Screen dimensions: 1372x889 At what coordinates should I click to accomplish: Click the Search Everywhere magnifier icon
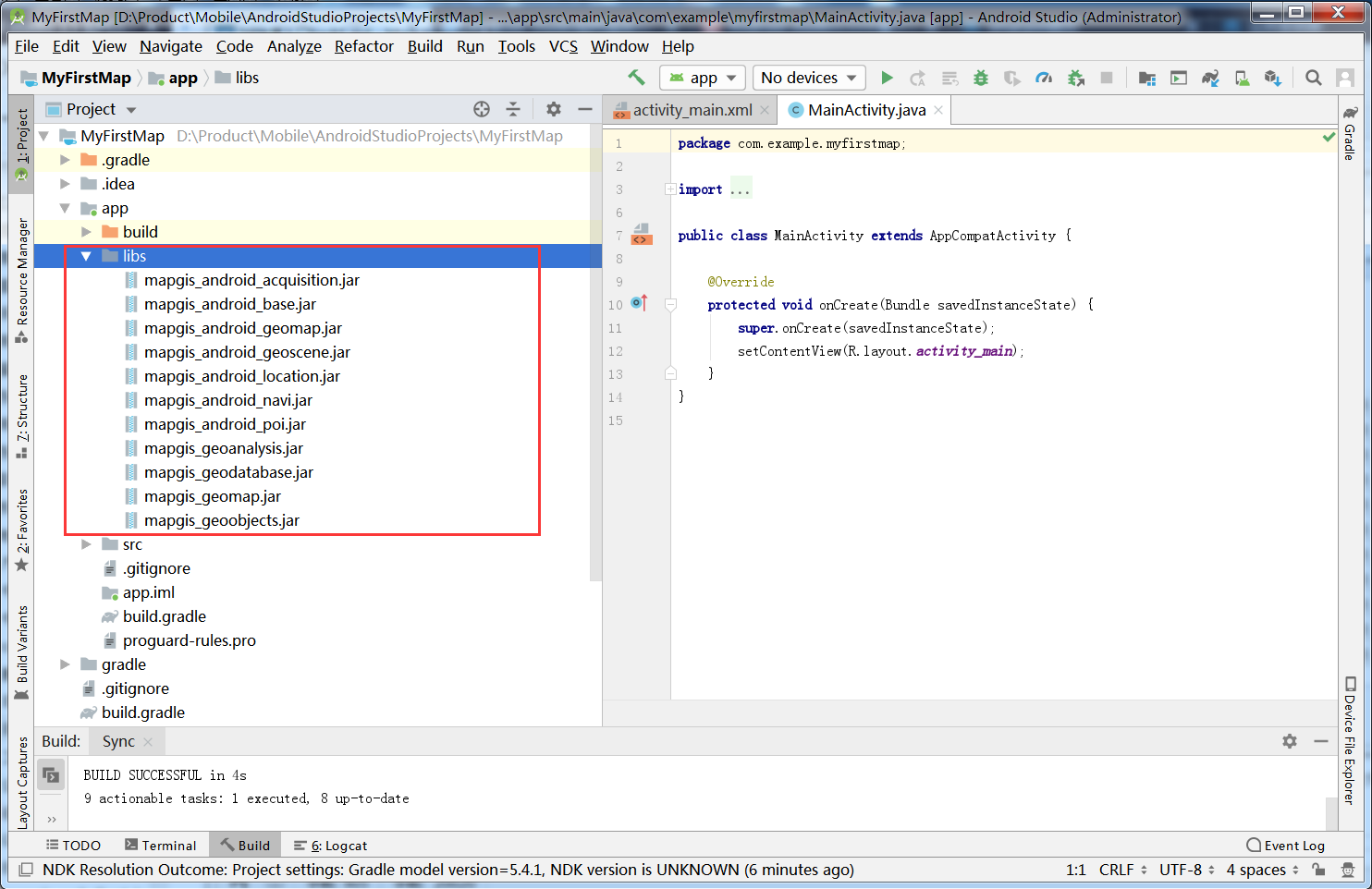(1313, 78)
